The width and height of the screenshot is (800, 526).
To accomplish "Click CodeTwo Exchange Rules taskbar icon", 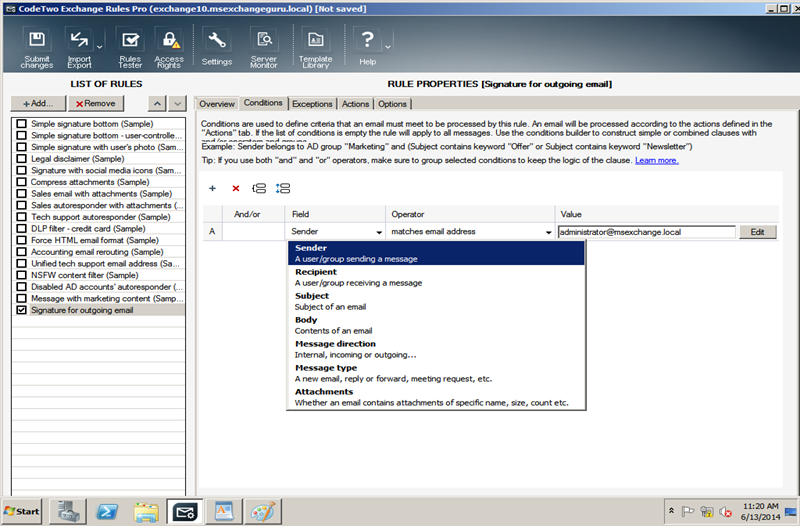I will click(185, 511).
